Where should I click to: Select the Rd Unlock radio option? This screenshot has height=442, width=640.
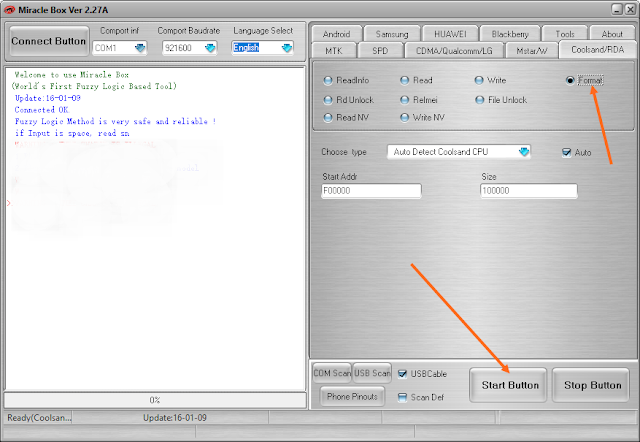click(x=348, y=100)
